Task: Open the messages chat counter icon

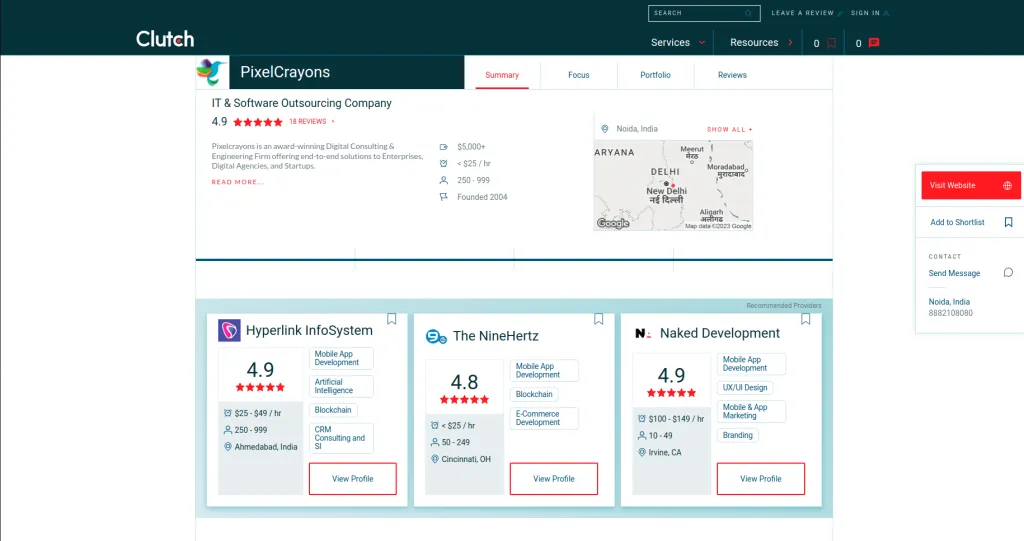Action: pos(874,43)
